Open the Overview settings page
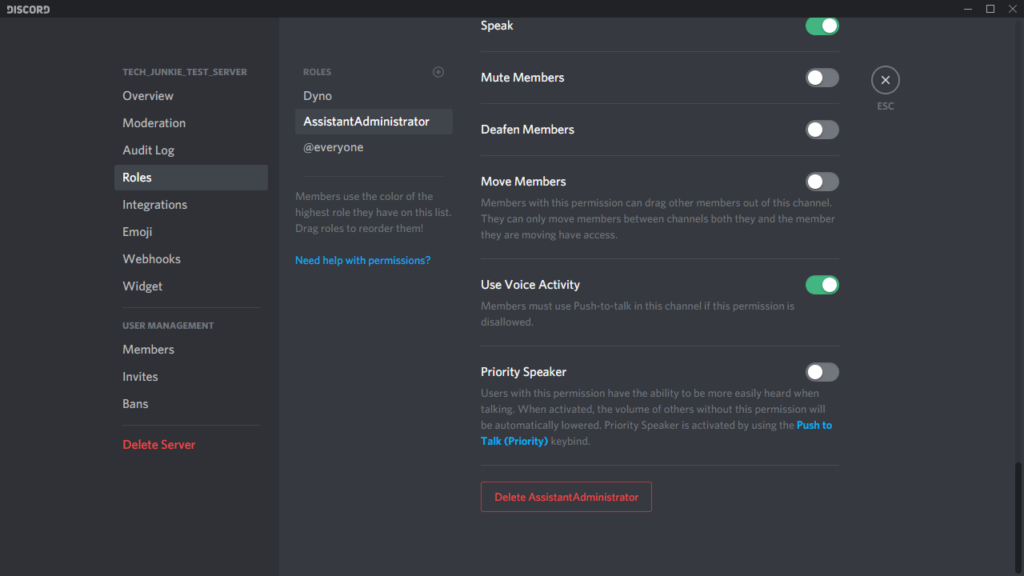The image size is (1024, 576). tap(148, 96)
